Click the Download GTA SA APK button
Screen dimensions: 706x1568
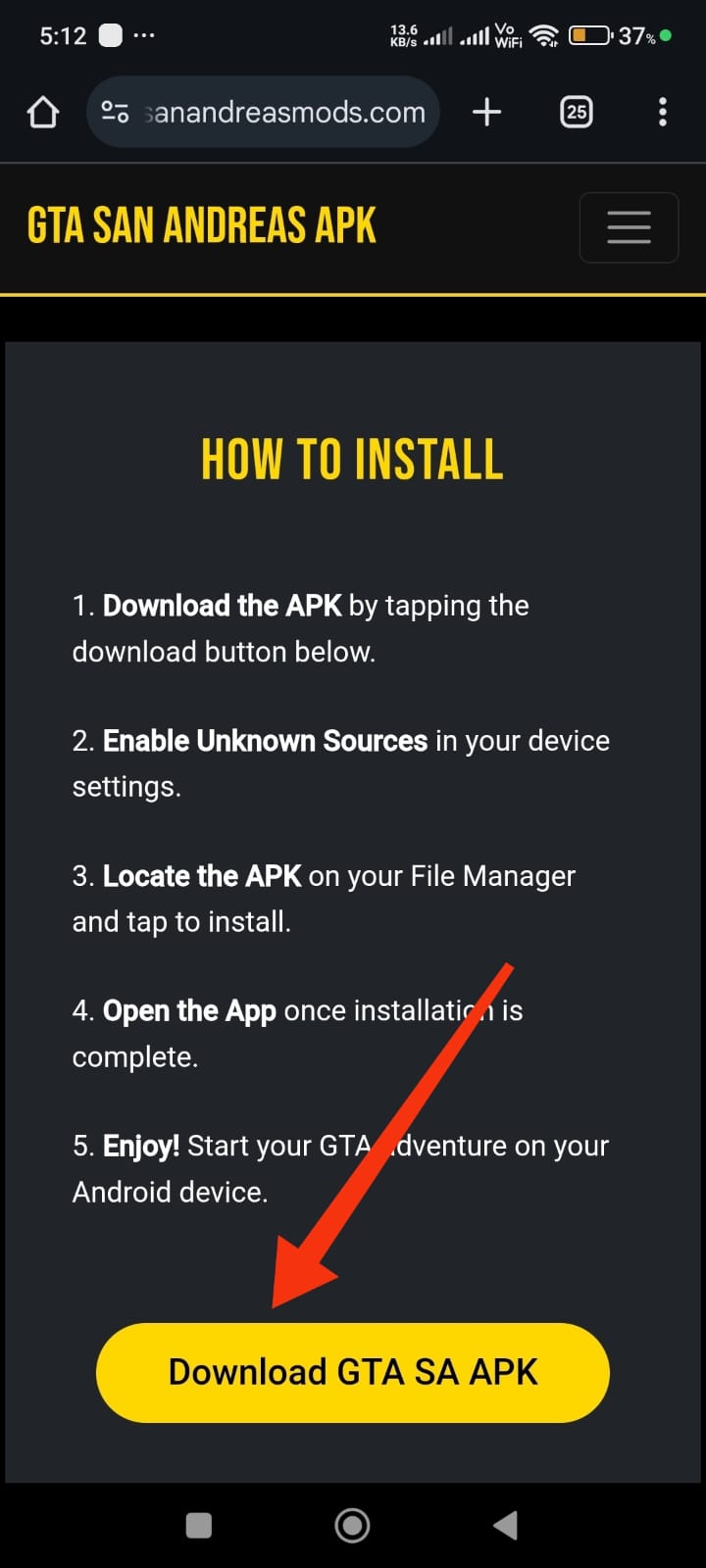tap(353, 1372)
